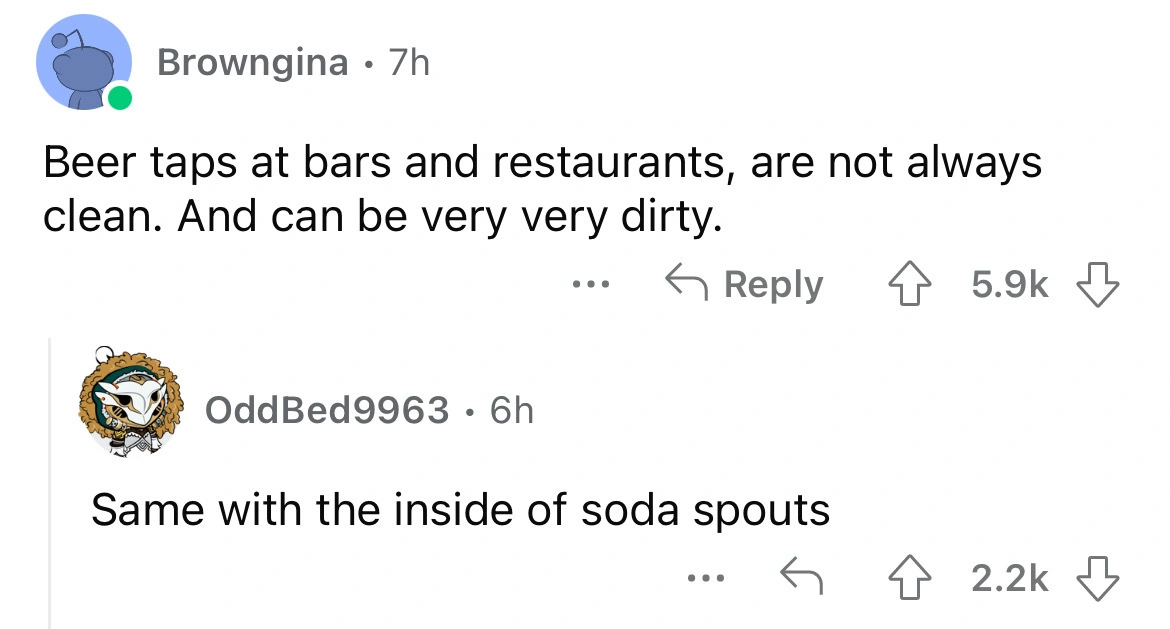This screenshot has height=629, width=1170.
Task: Click the "Same with the inside" reply text
Action: coord(460,510)
